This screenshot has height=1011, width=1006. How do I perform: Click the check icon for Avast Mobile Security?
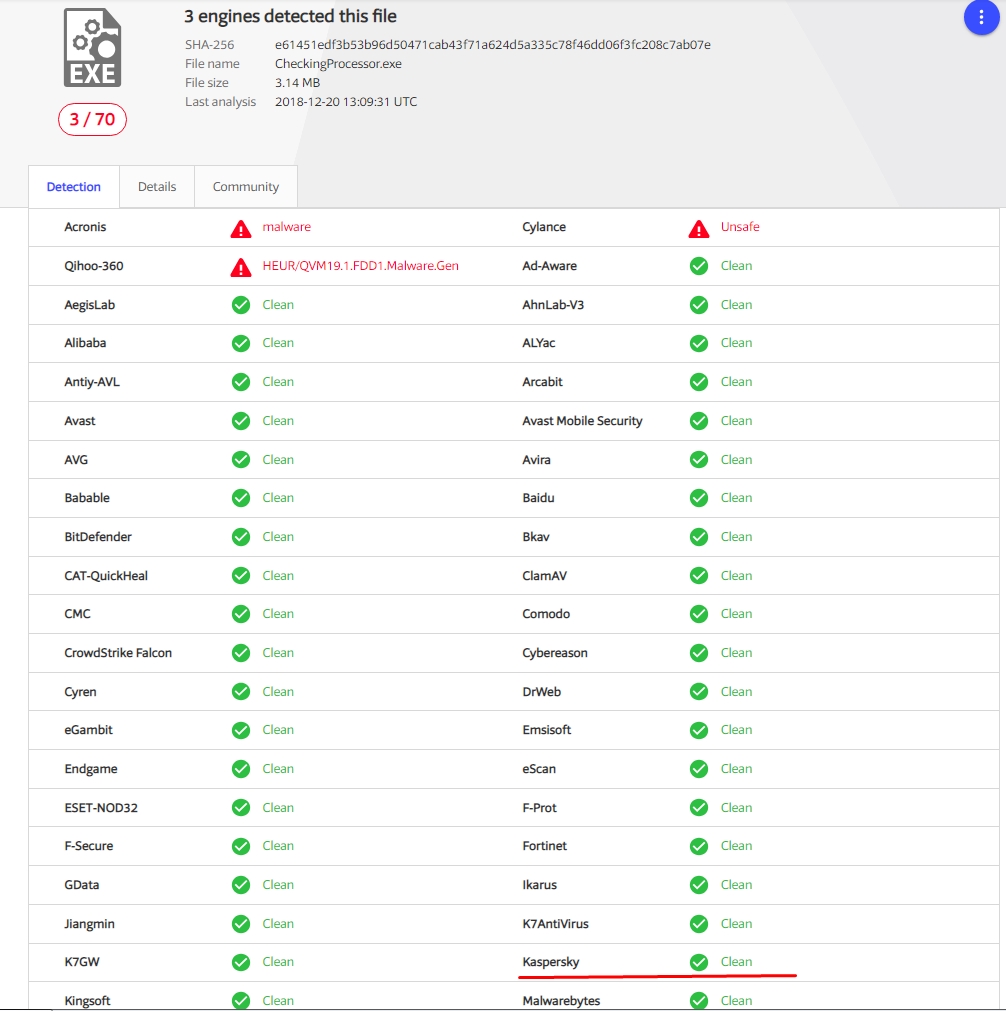pos(699,421)
